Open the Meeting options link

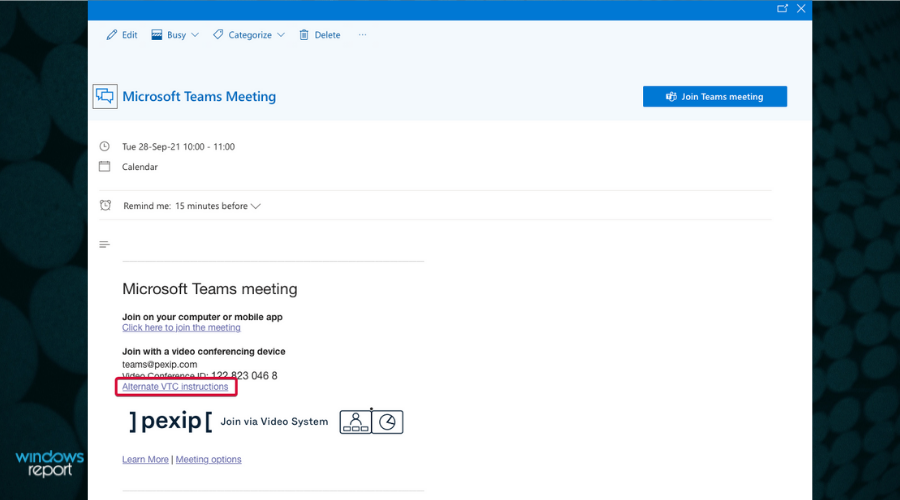click(x=208, y=459)
